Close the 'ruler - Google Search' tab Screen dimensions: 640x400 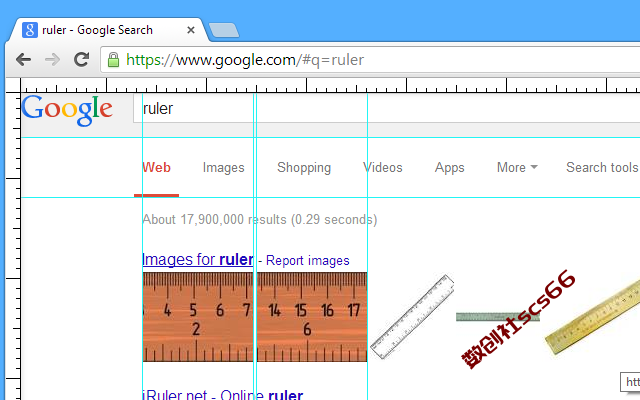[x=191, y=30]
